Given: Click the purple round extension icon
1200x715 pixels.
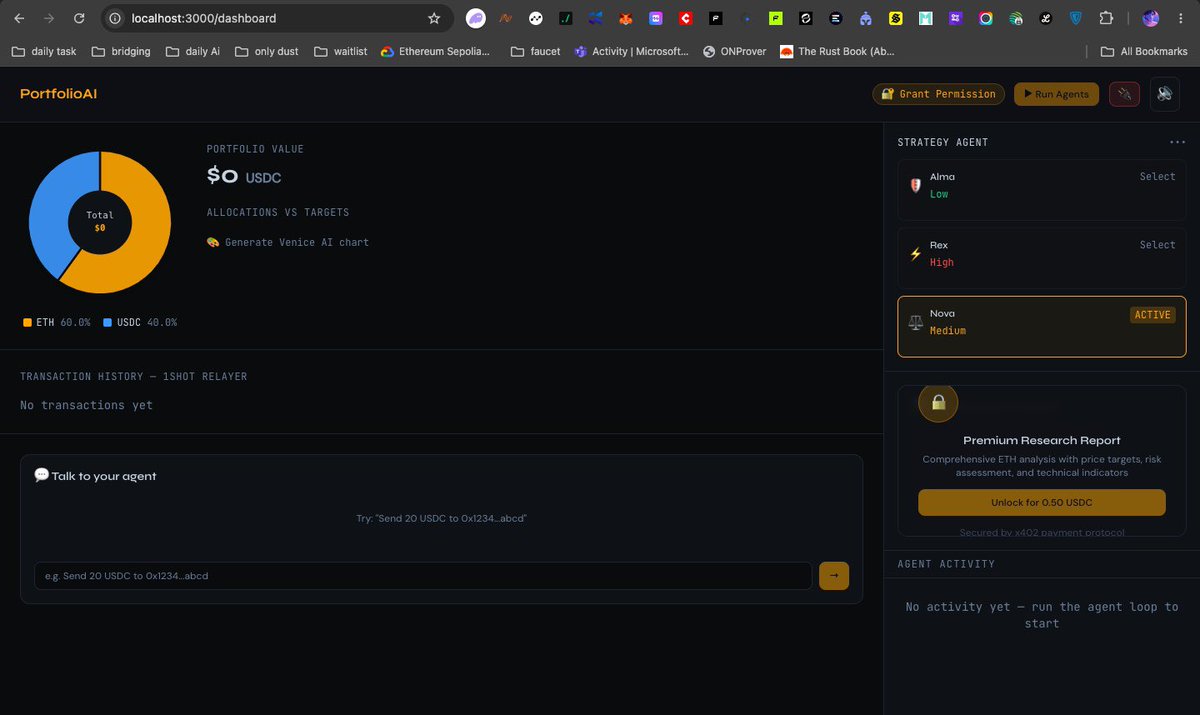Looking at the screenshot, I should click(476, 18).
